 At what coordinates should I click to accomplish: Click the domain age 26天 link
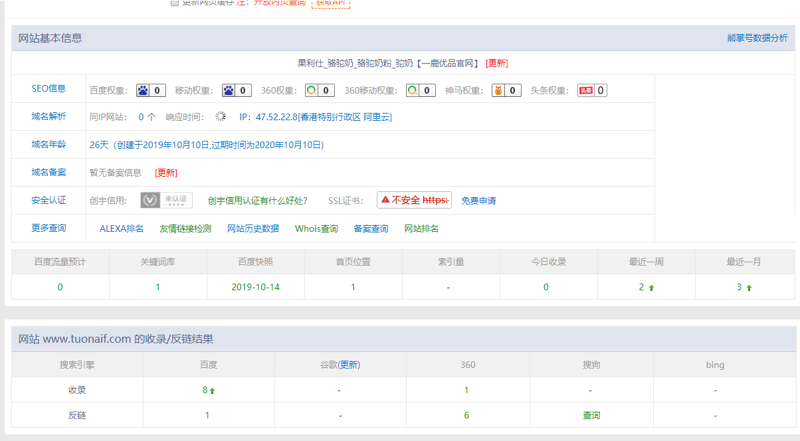[x=207, y=145]
